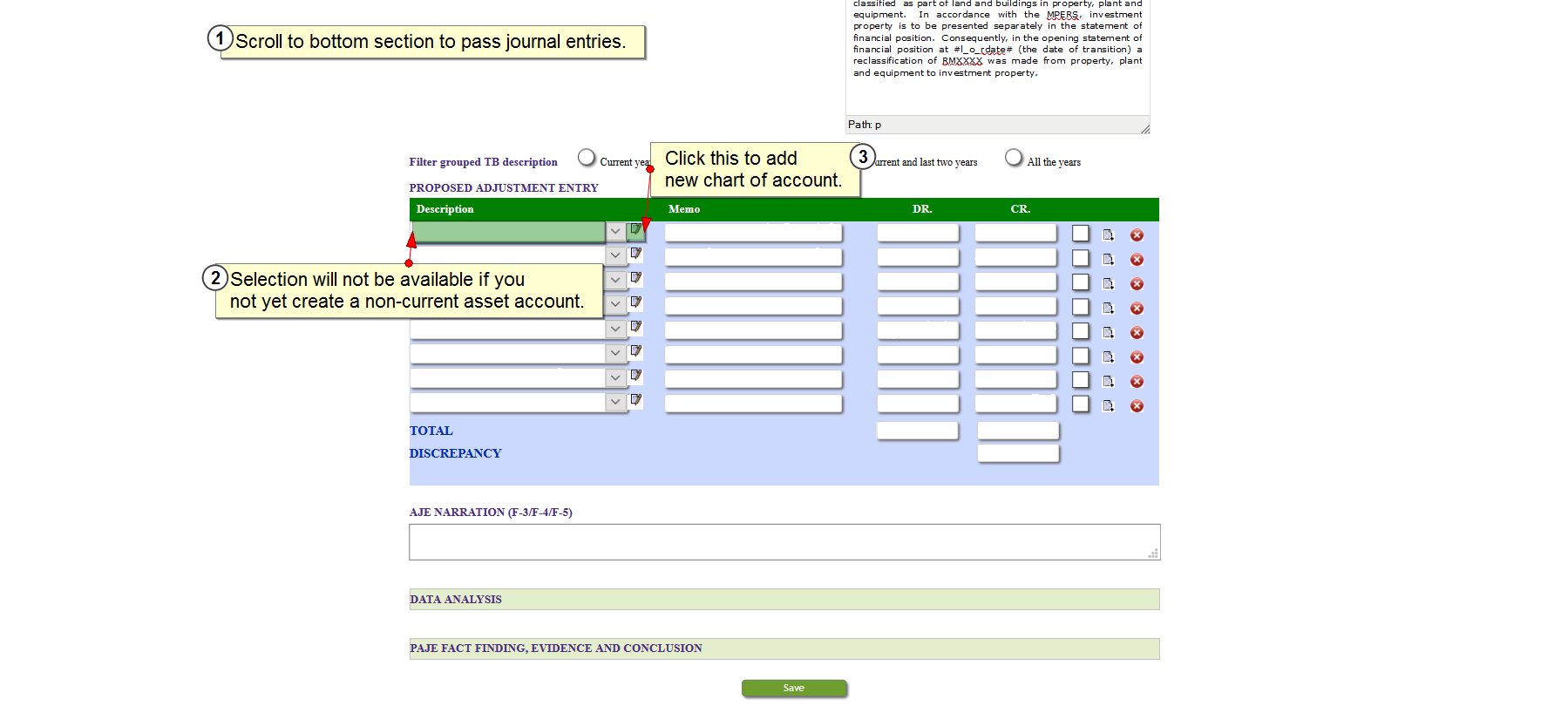This screenshot has width=1568, height=720.
Task: Click the add account icon in the last entry row
Action: tap(636, 400)
